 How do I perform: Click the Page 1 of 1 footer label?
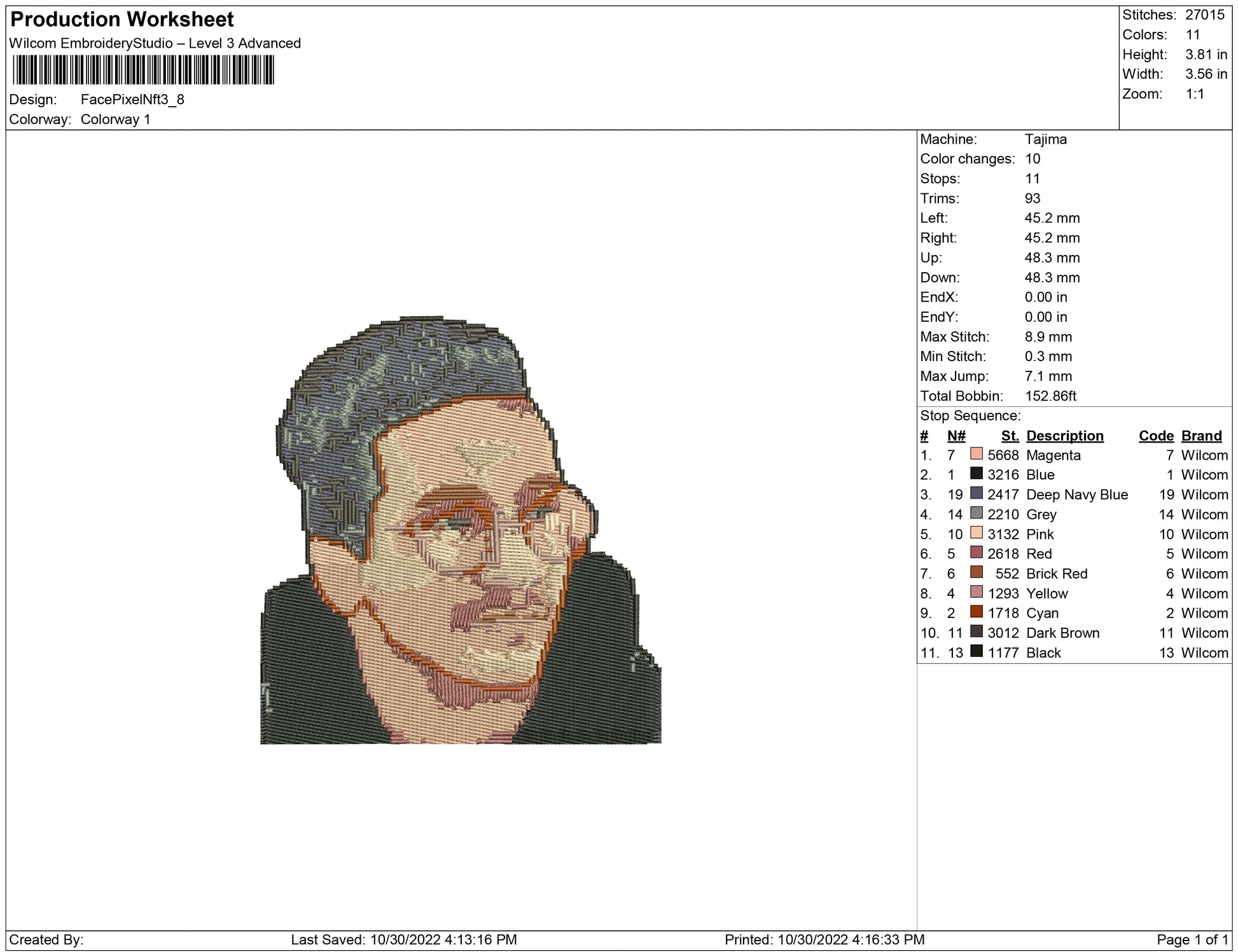[x=1192, y=939]
